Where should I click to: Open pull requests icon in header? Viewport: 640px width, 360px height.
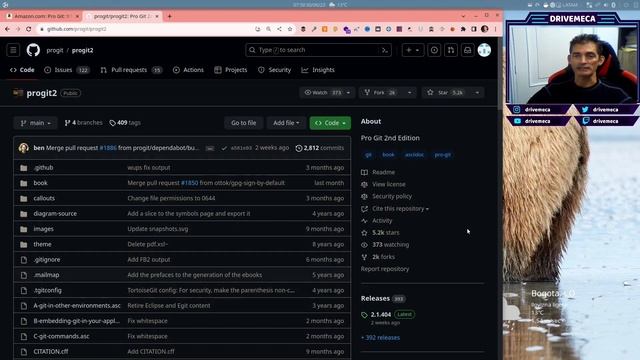coord(451,50)
